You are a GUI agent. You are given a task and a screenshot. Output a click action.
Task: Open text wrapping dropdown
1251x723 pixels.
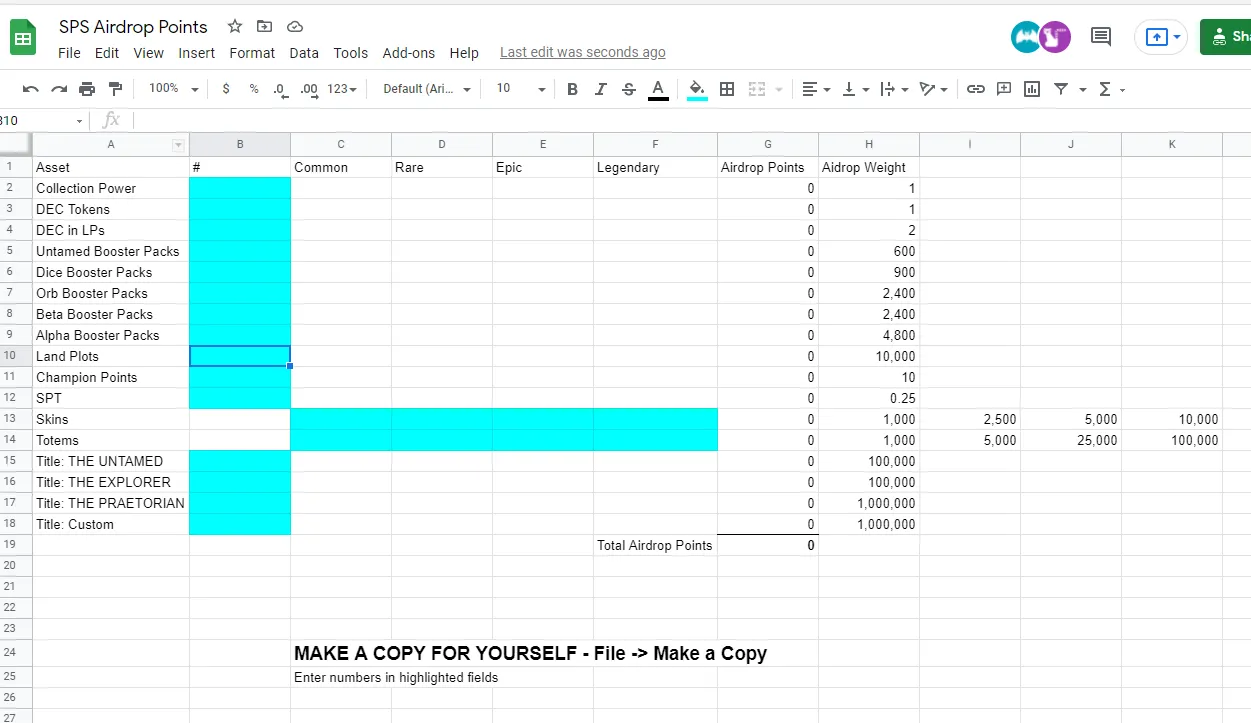click(x=893, y=89)
